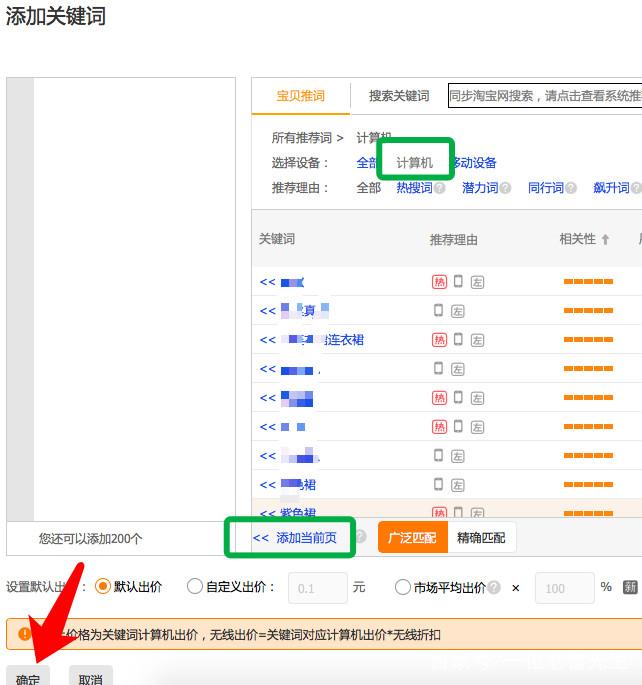Click the relevance bar in the 连衣裙 row
Viewport: 642px width, 685px height.
[x=588, y=339]
